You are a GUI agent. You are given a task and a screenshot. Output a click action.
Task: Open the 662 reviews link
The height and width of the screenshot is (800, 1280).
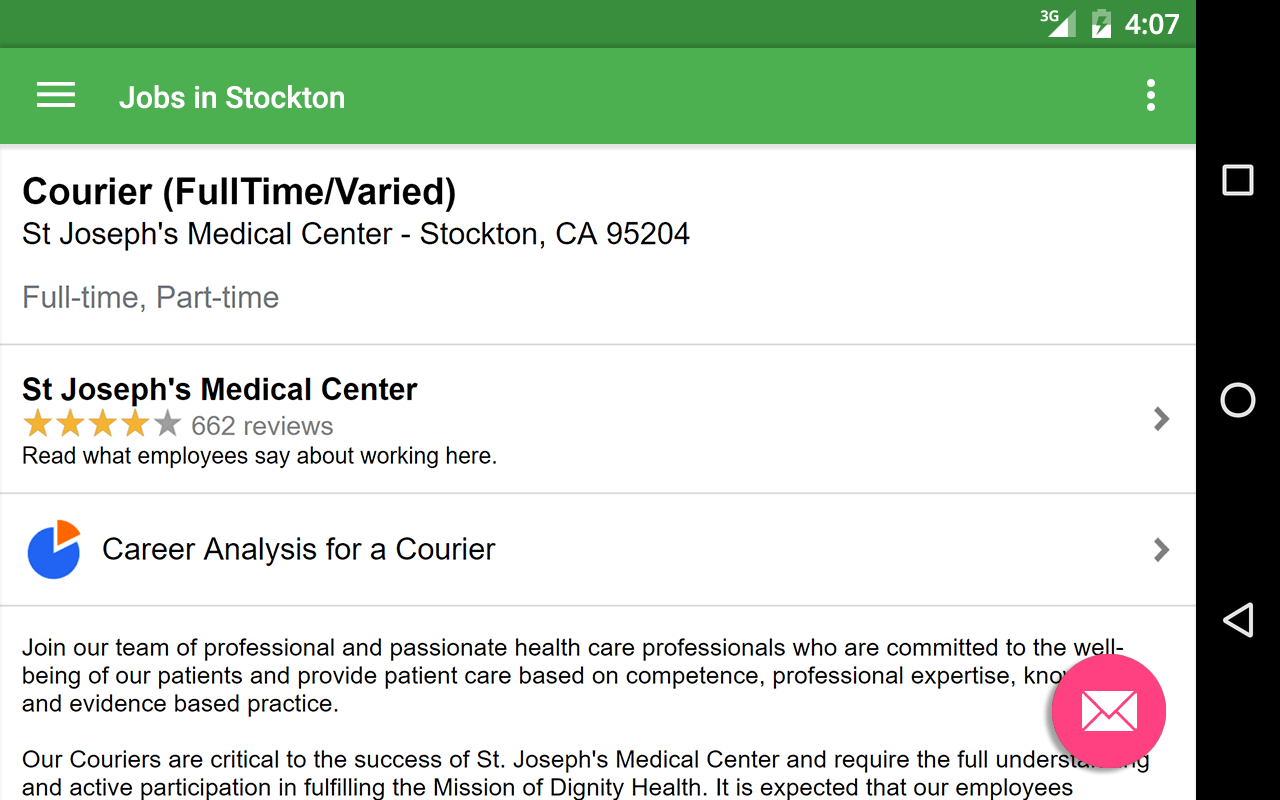[x=262, y=426]
